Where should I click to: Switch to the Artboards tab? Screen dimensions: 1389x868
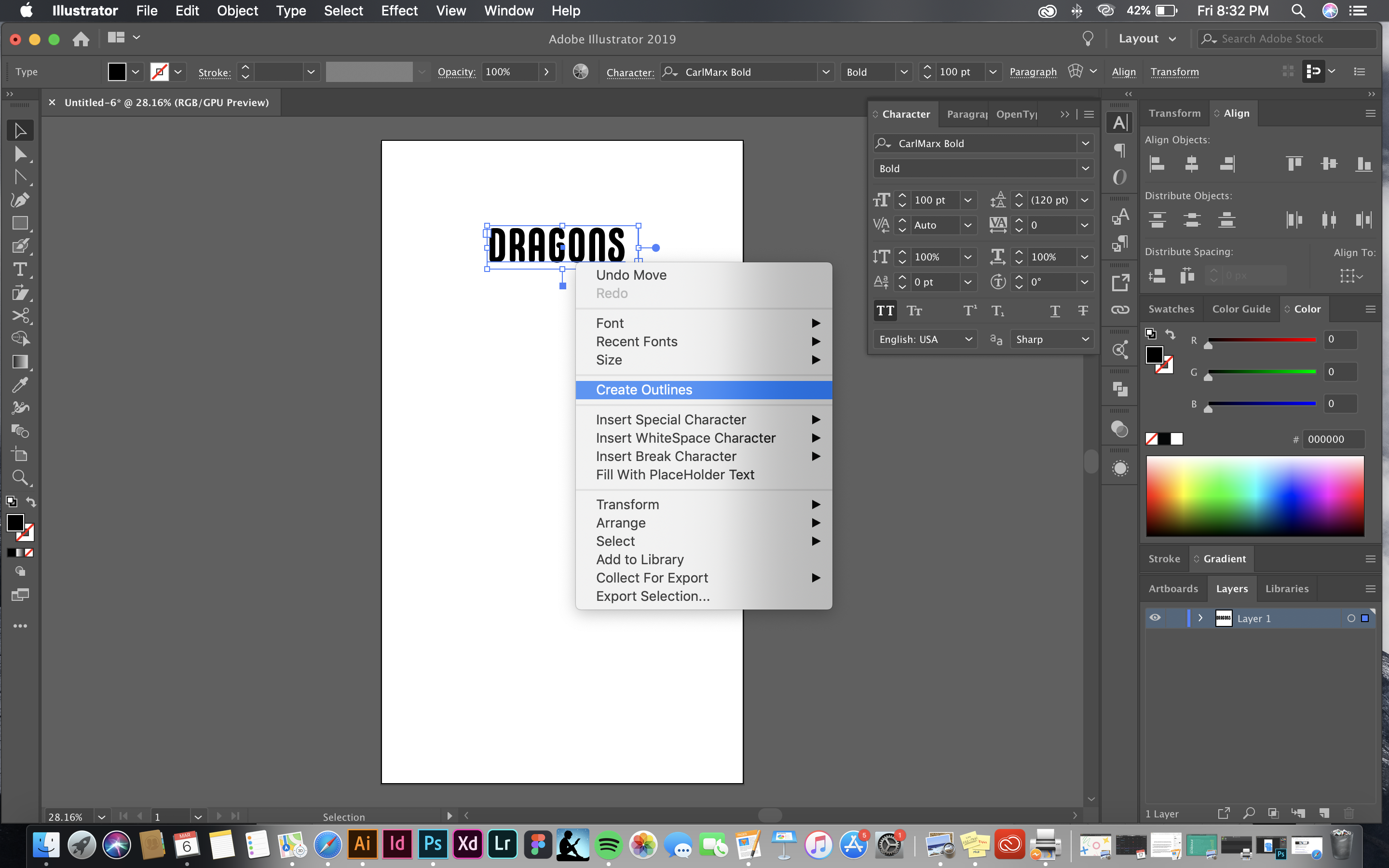1173,588
